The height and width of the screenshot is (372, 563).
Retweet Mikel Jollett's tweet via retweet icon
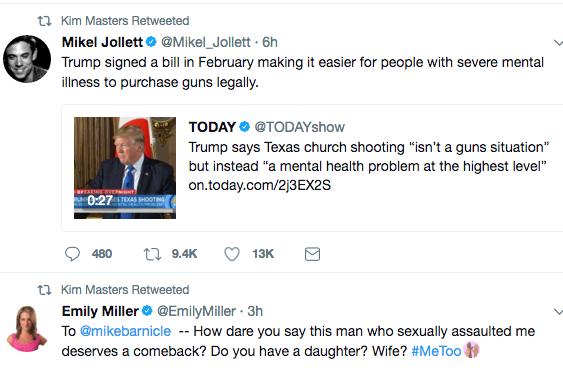[x=152, y=254]
